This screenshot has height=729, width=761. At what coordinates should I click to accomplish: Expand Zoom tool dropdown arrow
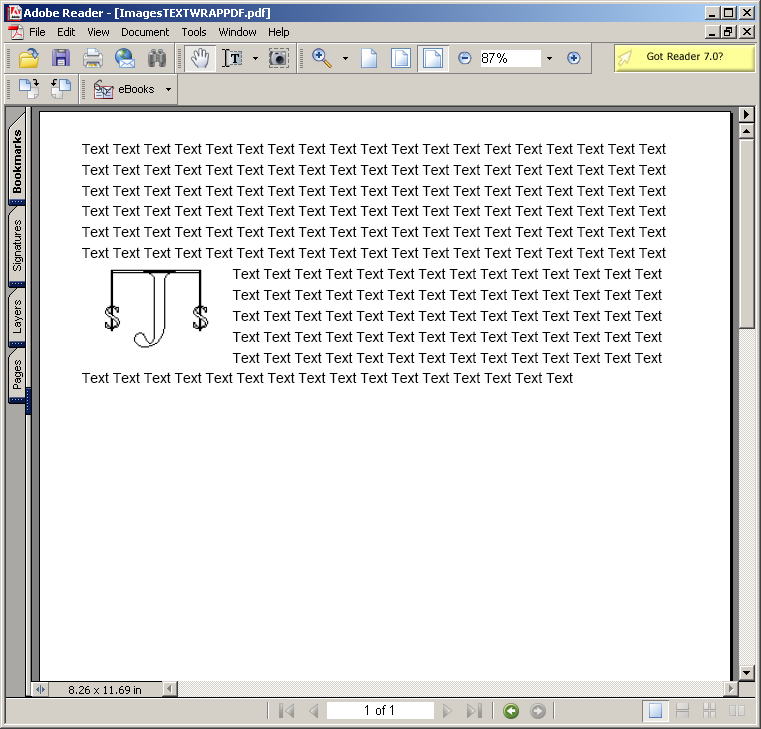[345, 59]
